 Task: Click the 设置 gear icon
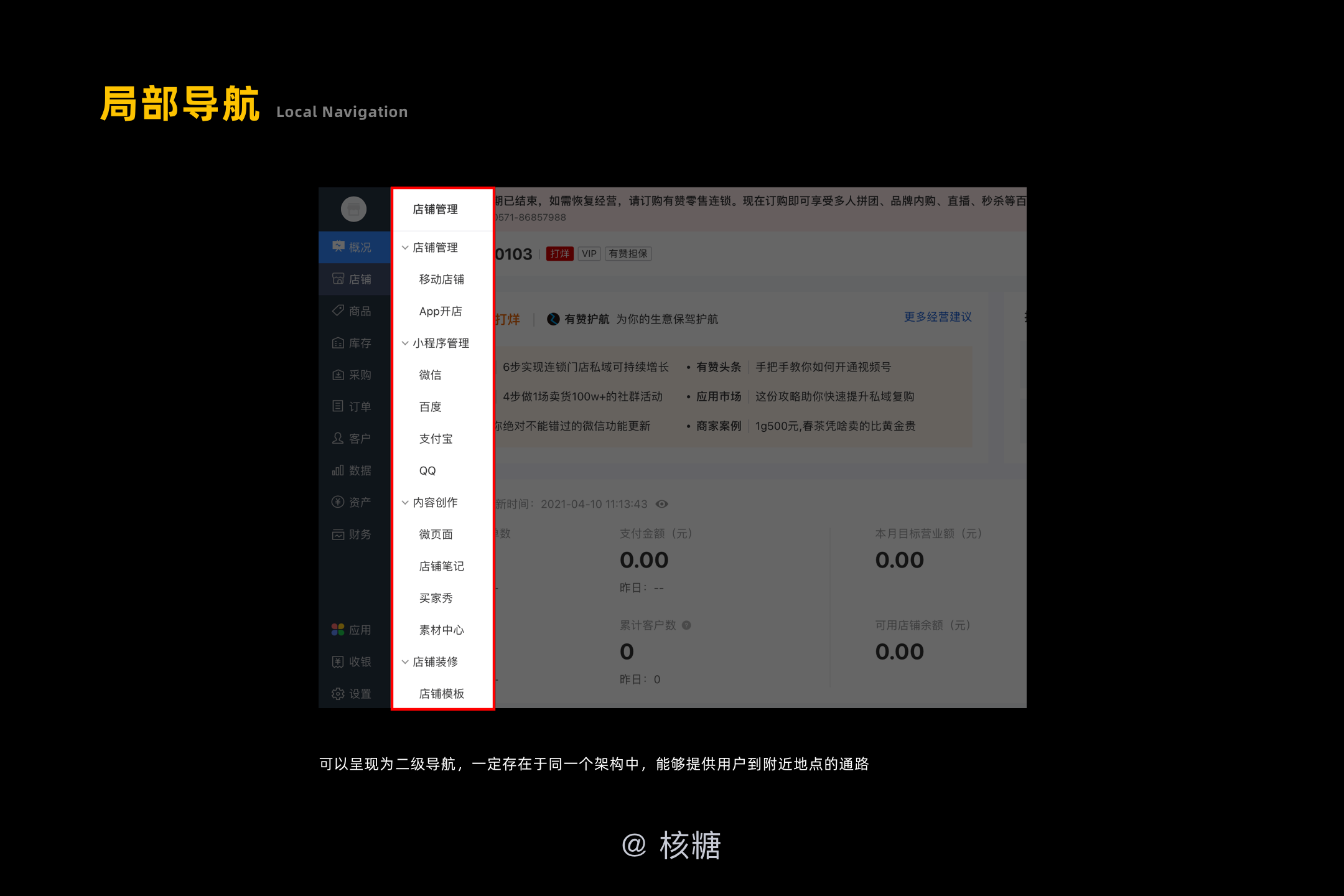pos(338,694)
